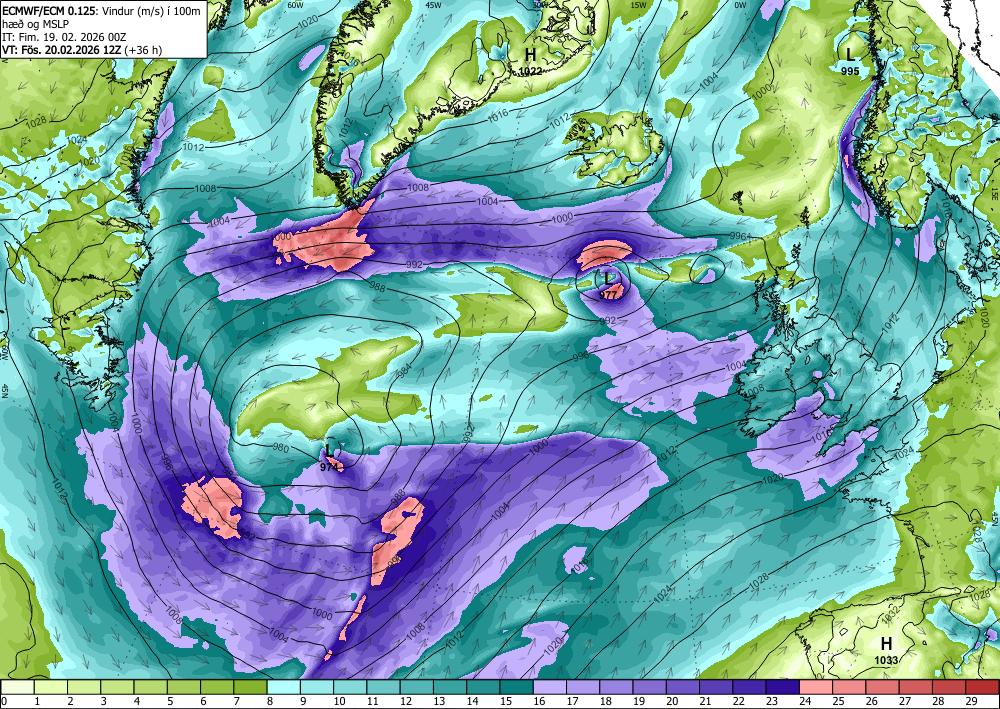Click the VT: Fös. 20.02.2026 12Z line
Image resolution: width=1000 pixels, height=709 pixels.
coord(82,50)
